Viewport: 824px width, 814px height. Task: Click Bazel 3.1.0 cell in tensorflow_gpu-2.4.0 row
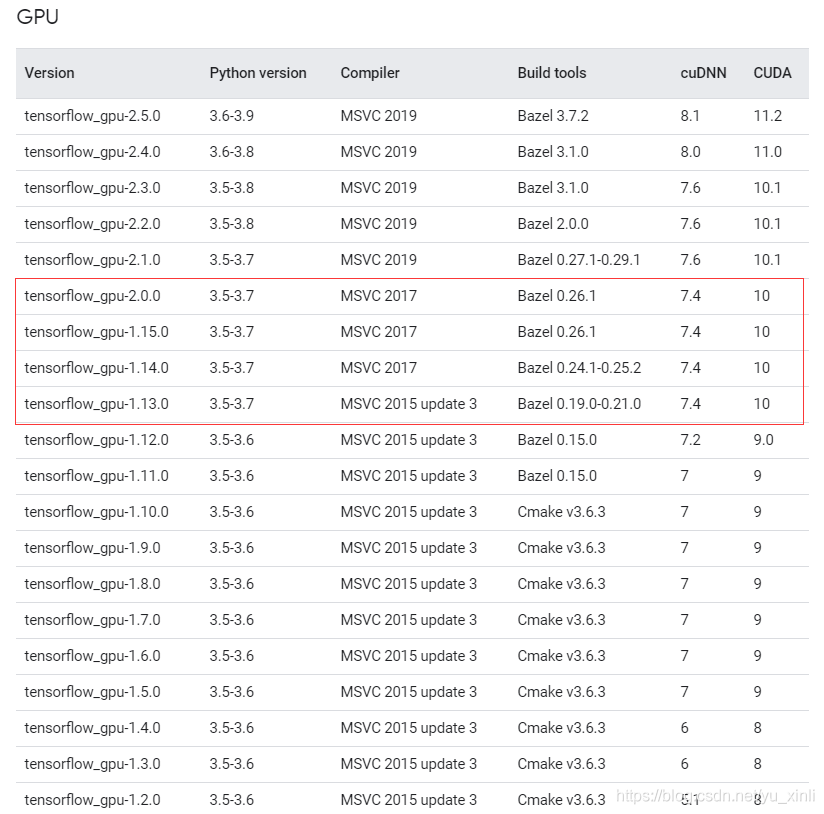553,152
